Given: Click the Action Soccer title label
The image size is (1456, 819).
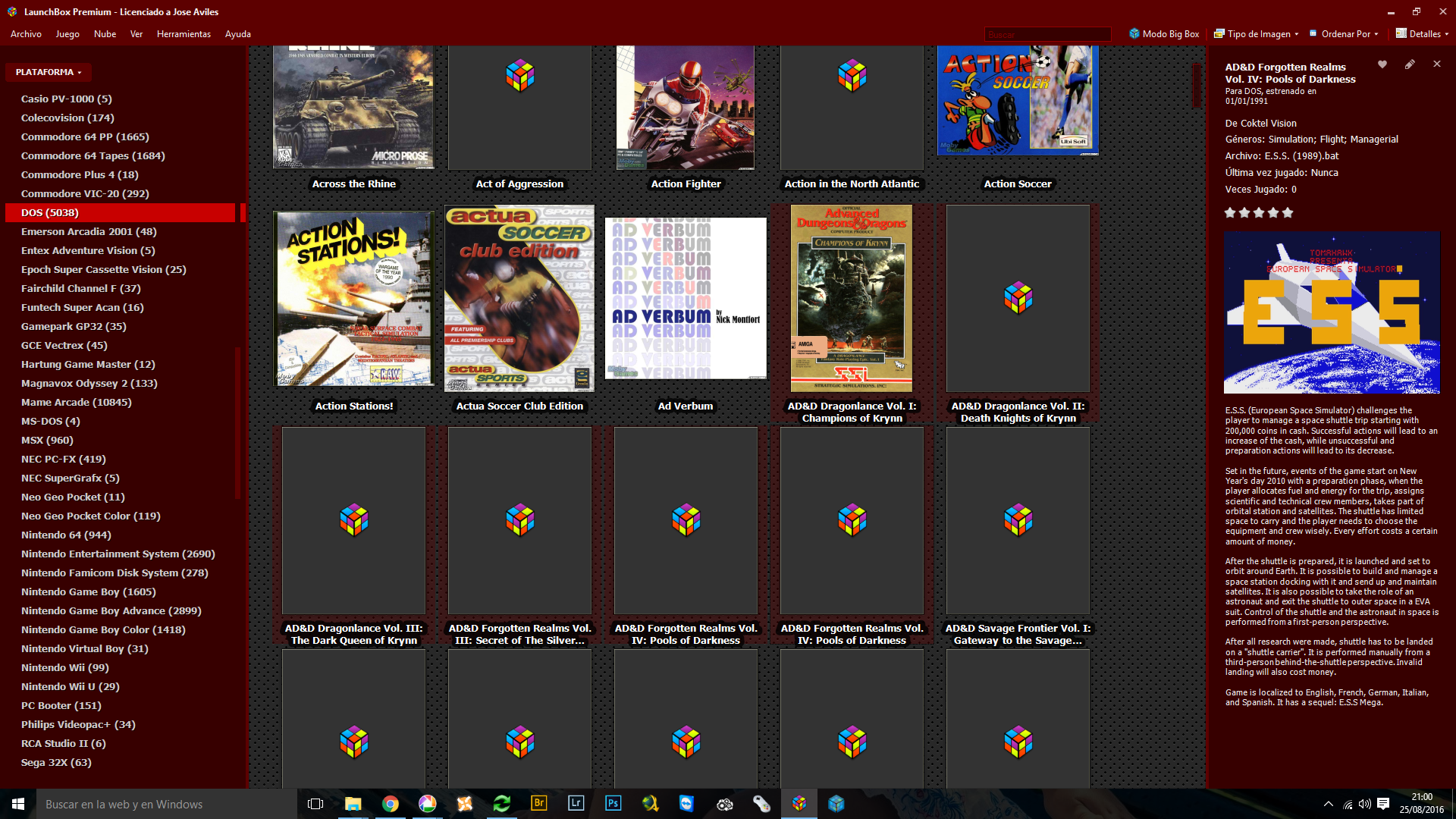Looking at the screenshot, I should [x=1018, y=184].
